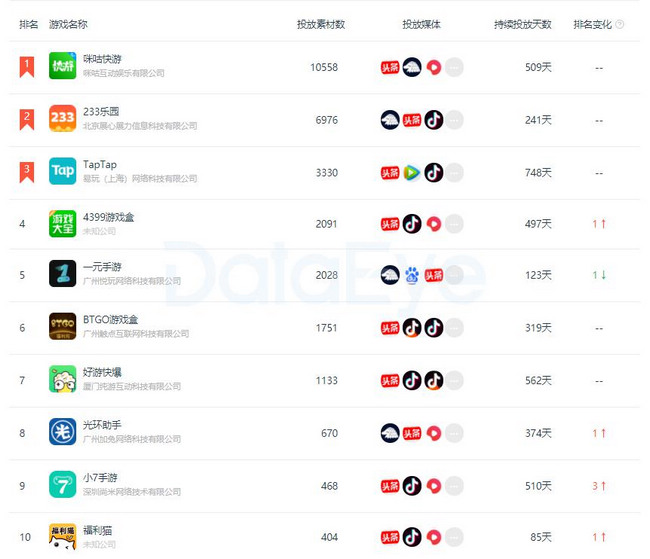Open the 小7手游 green 7 icon
The height and width of the screenshot is (559, 650).
click(63, 484)
